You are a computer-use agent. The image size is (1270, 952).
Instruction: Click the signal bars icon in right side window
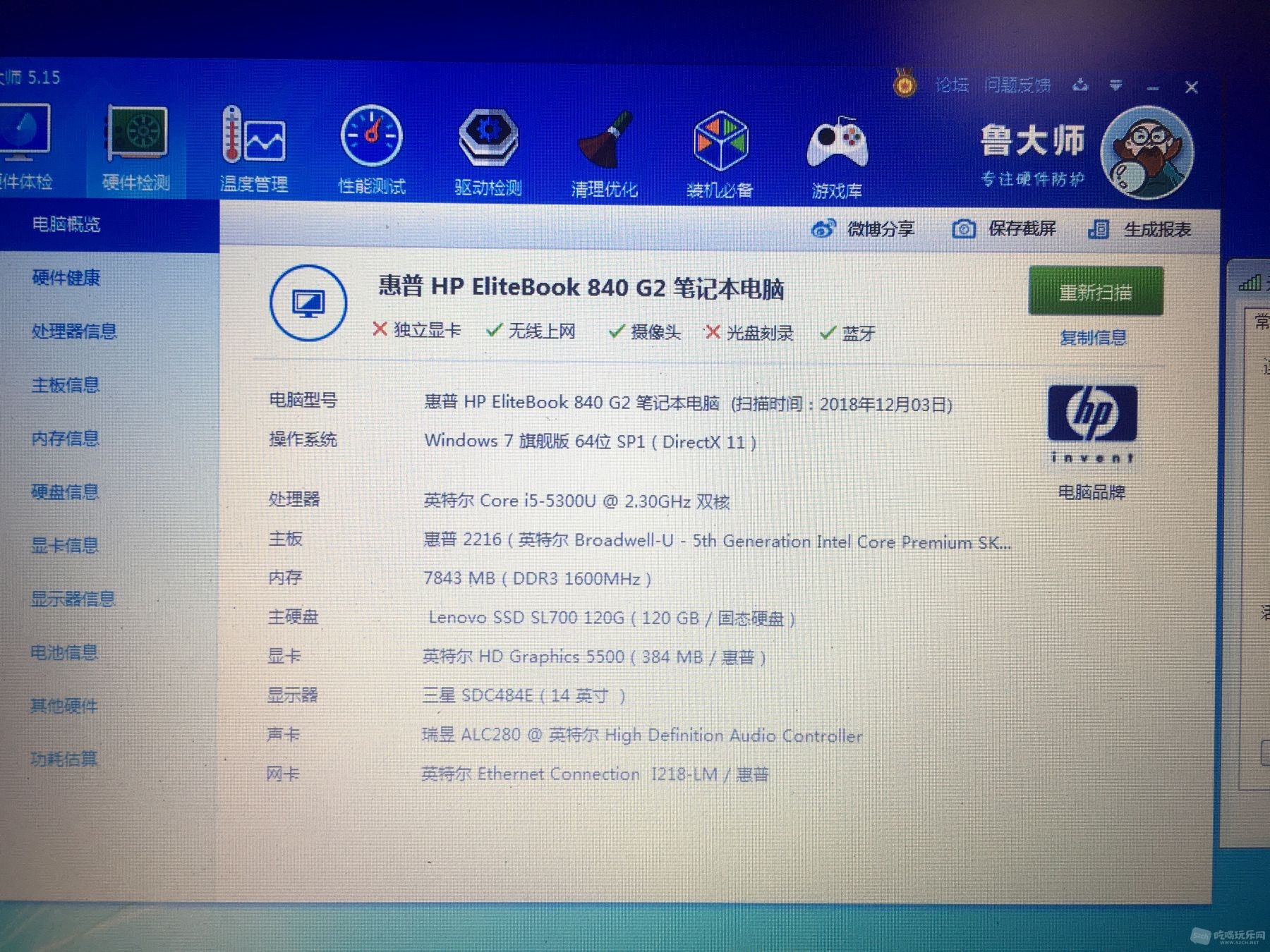click(1250, 283)
